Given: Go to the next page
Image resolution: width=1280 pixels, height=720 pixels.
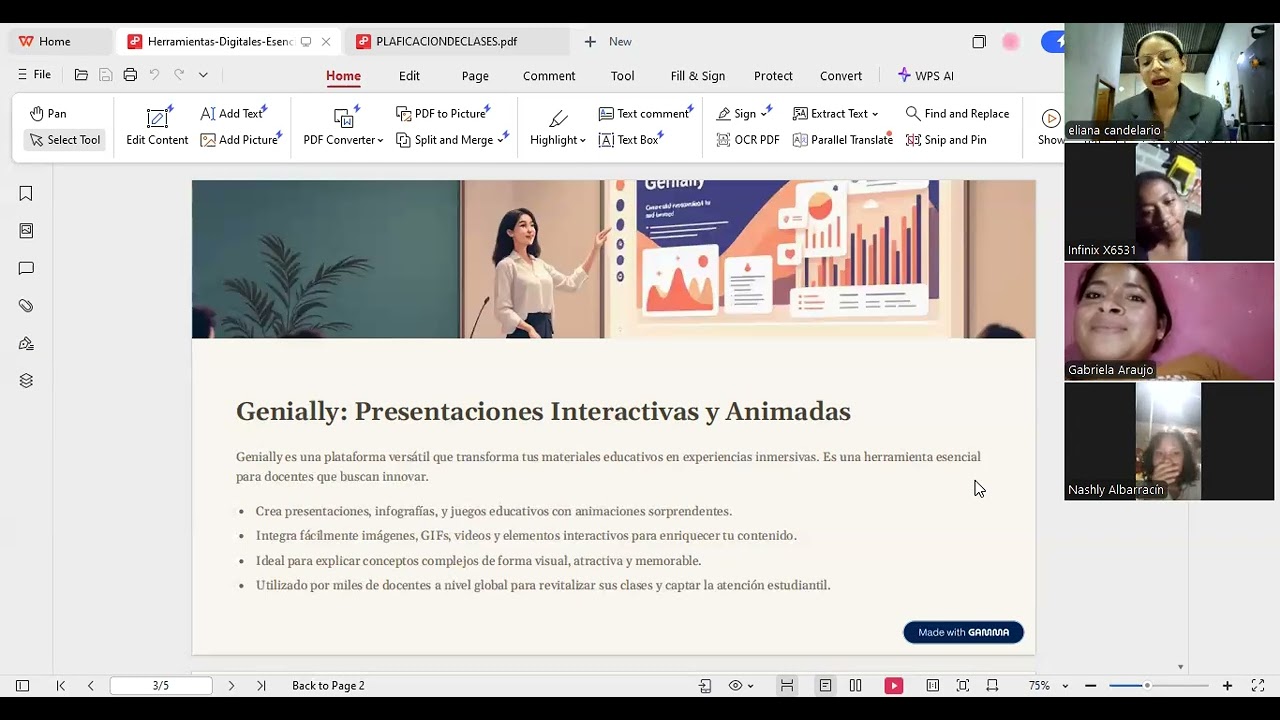Looking at the screenshot, I should (231, 686).
